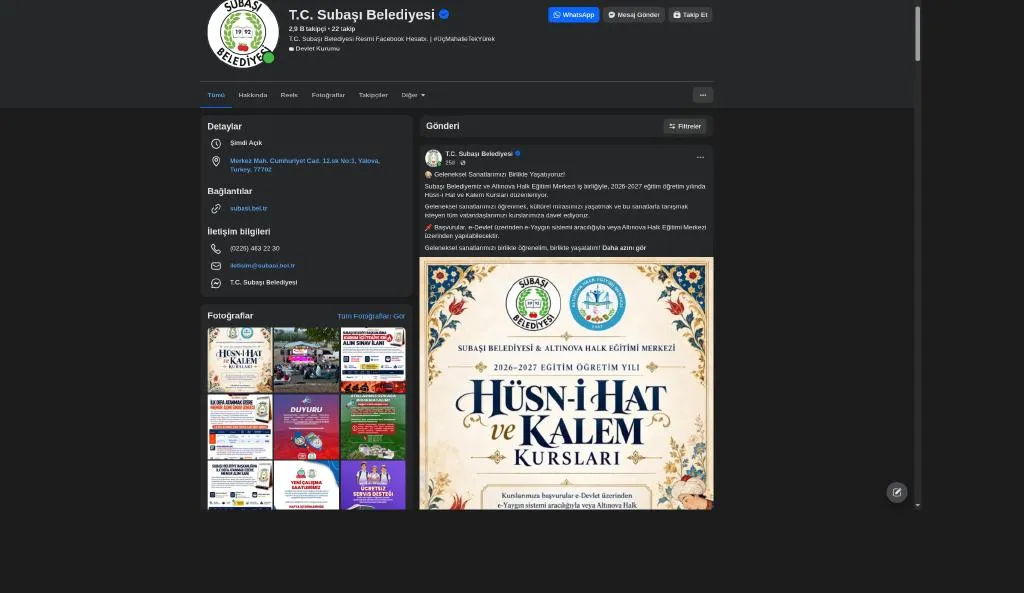1024x593 pixels.
Task: Open the iletisim@subasi.bel.tr email link
Action: (x=262, y=266)
